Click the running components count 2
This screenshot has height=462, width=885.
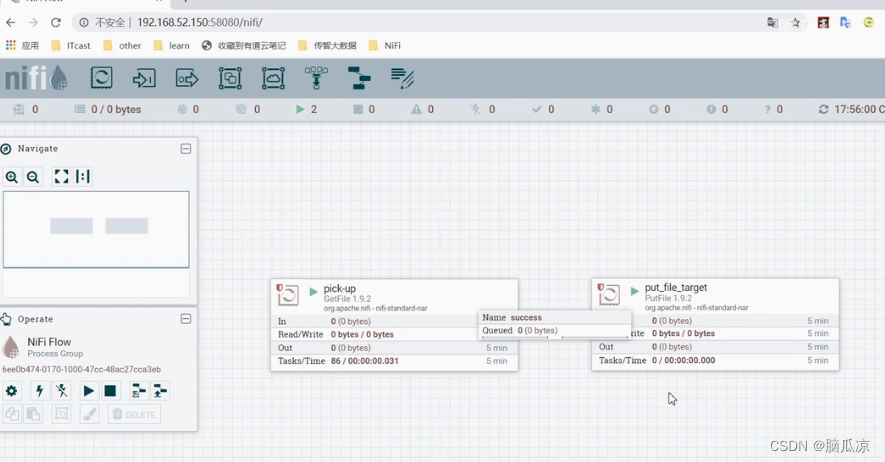[314, 109]
